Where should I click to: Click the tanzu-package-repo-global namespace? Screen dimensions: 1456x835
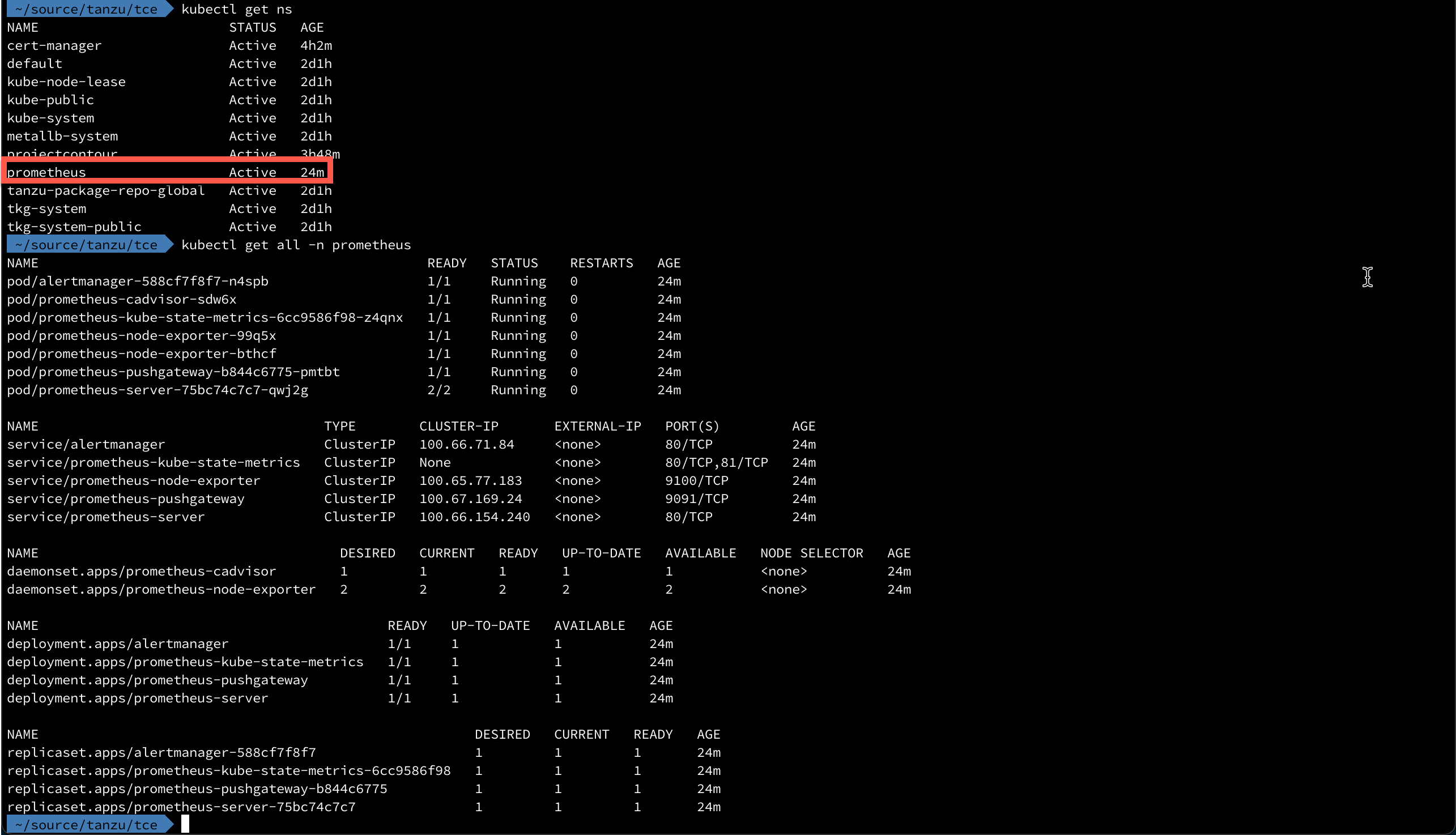point(105,190)
